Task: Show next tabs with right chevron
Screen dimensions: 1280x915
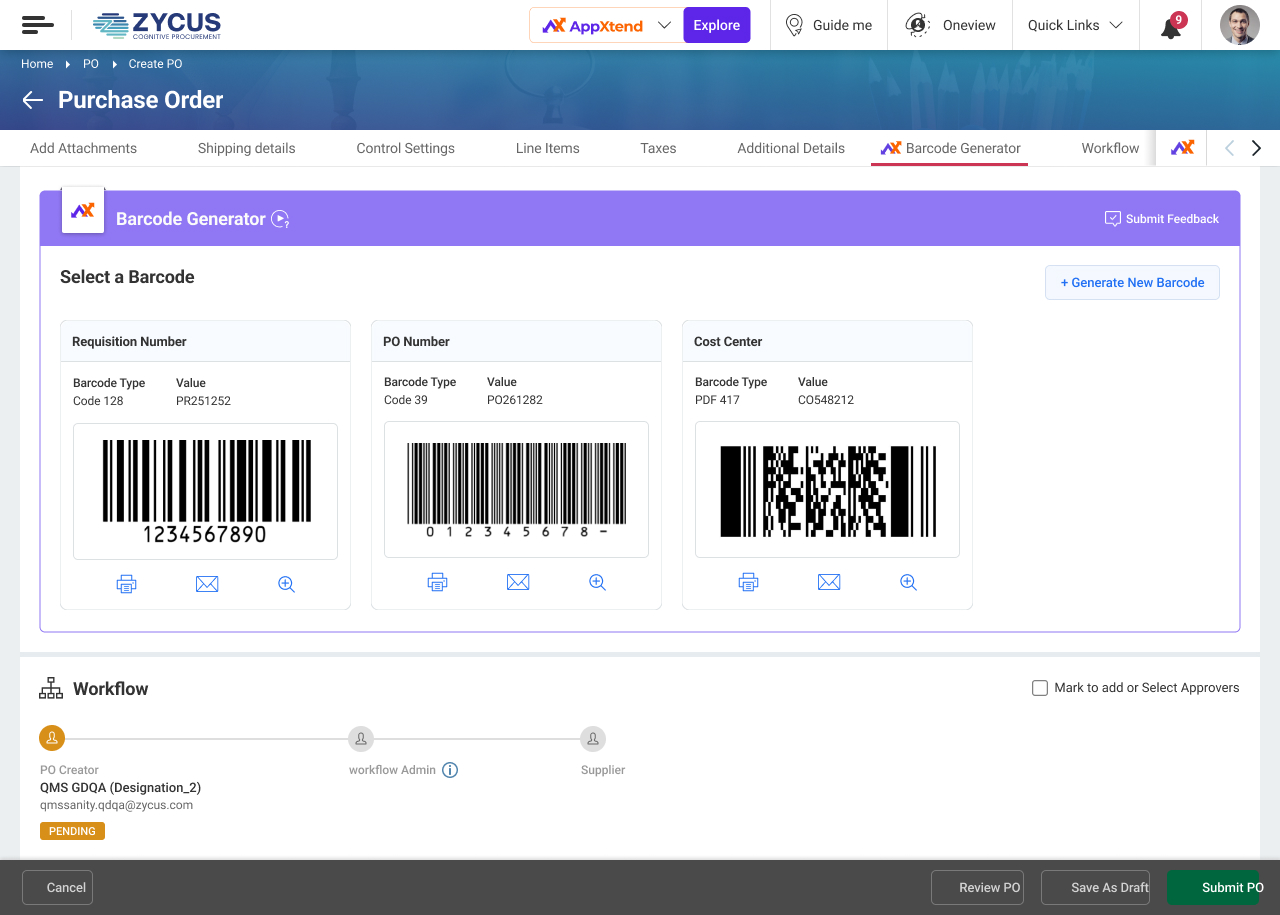Action: pyautogui.click(x=1257, y=148)
